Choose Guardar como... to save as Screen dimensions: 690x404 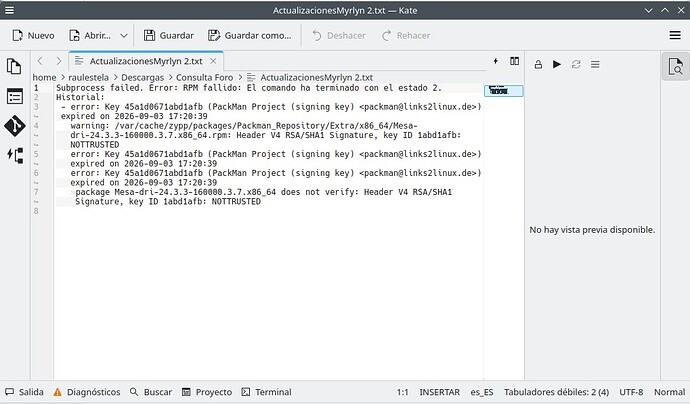point(250,36)
